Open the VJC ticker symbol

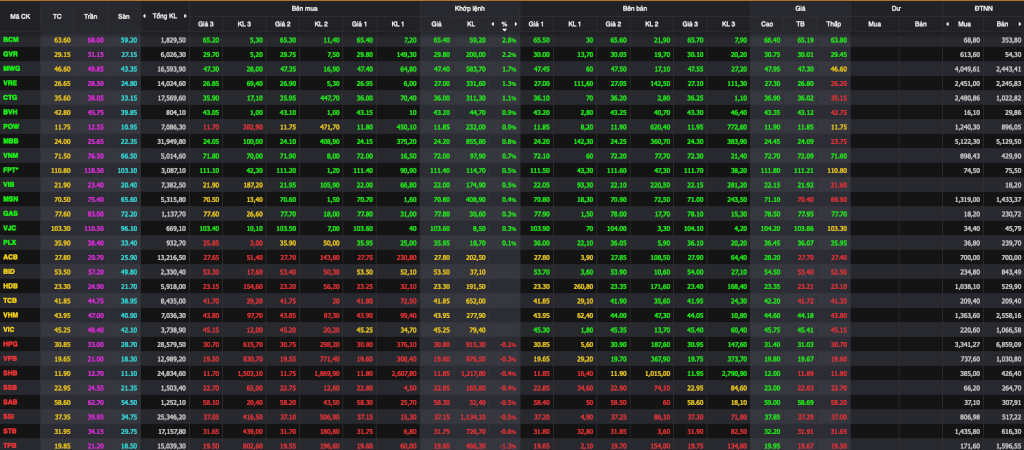(x=10, y=228)
